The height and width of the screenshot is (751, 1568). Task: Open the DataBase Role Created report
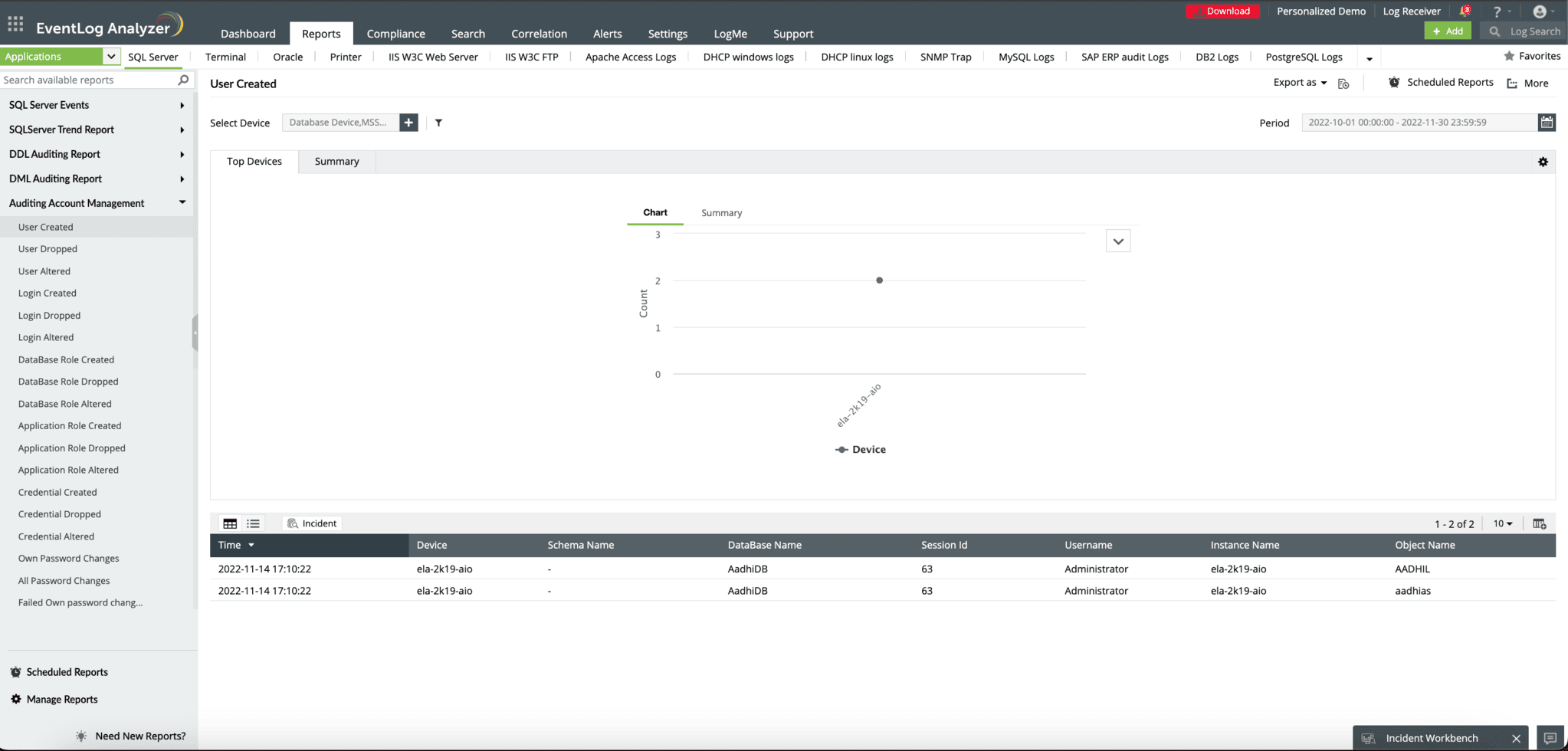[66, 360]
